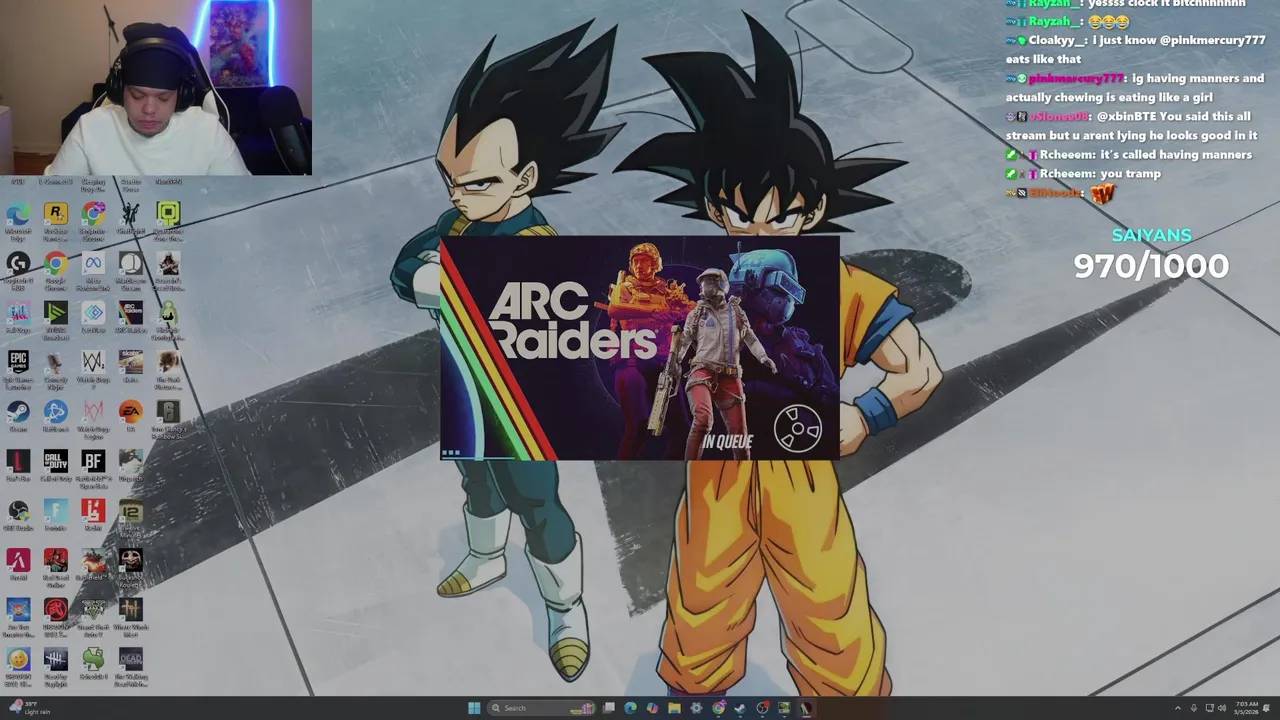Open File Explorer from the taskbar
The width and height of the screenshot is (1280, 720).
tap(674, 708)
